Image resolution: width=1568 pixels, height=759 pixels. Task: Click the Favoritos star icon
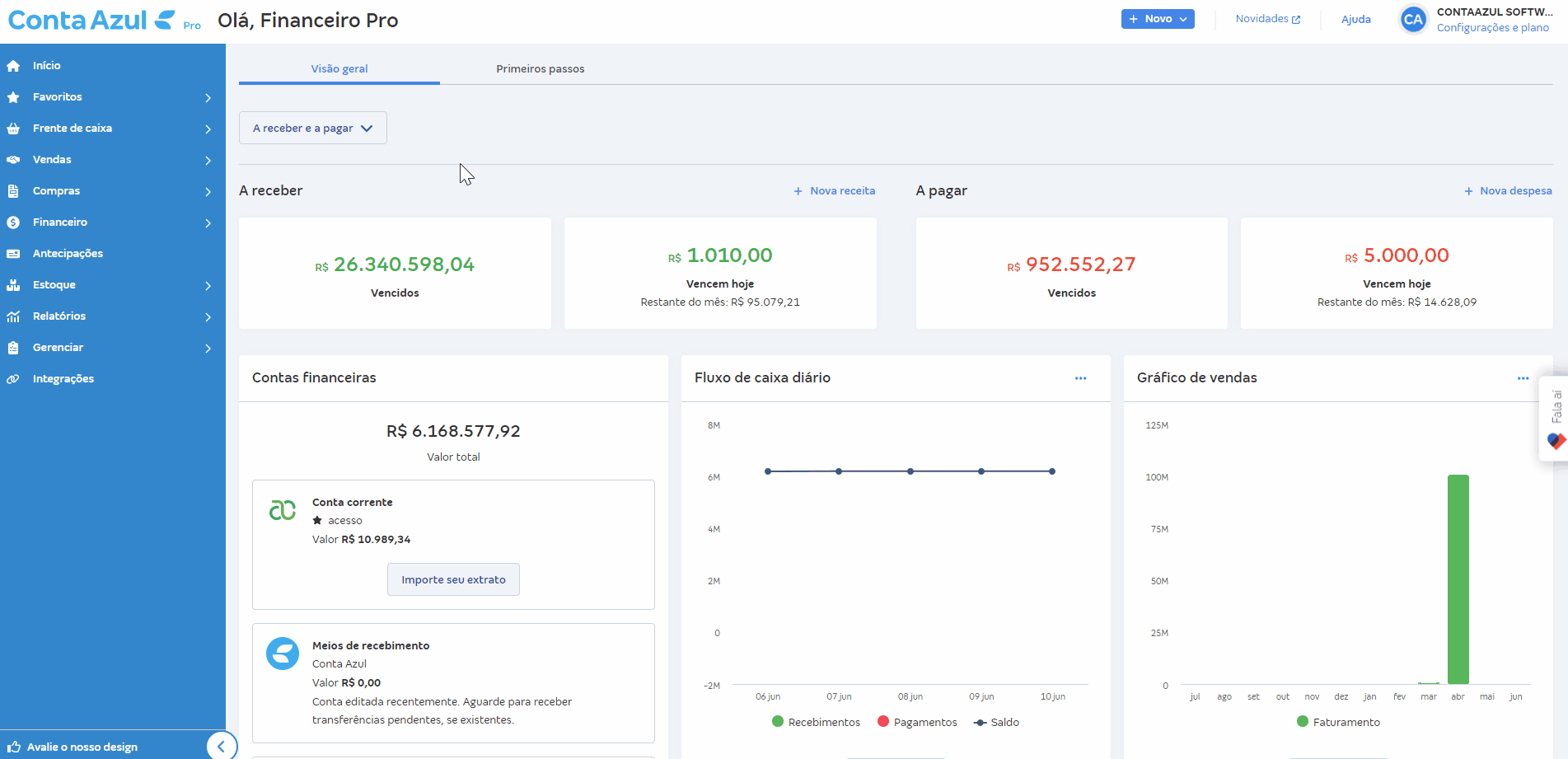tap(13, 97)
